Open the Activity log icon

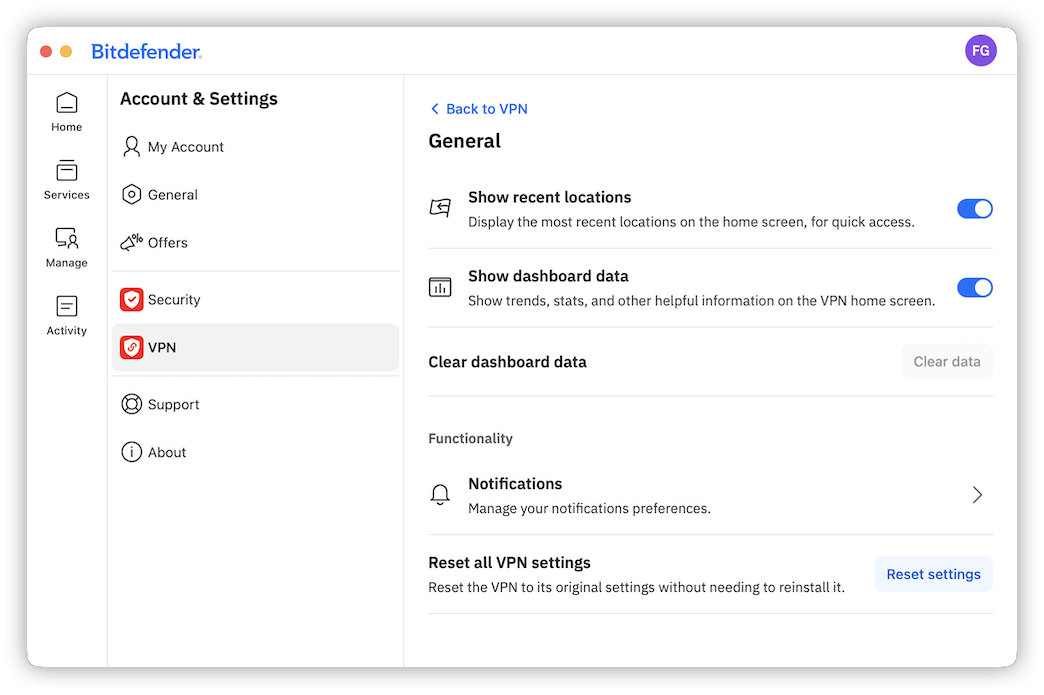pos(67,306)
